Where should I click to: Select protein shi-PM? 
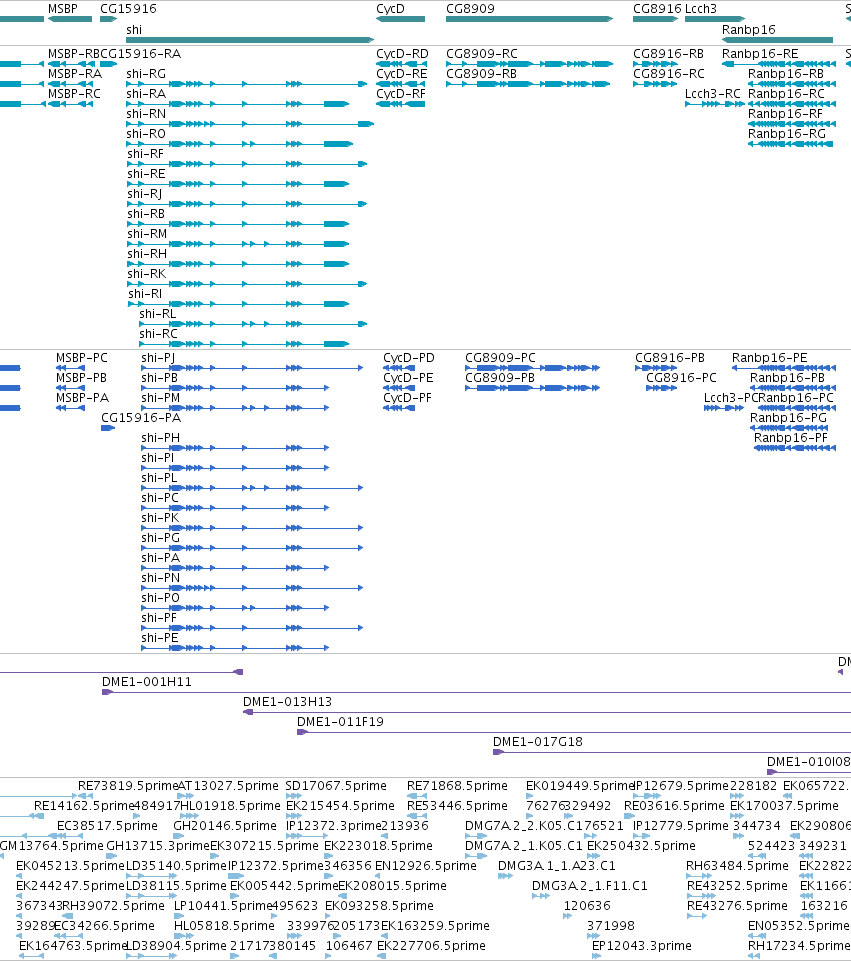click(x=235, y=408)
